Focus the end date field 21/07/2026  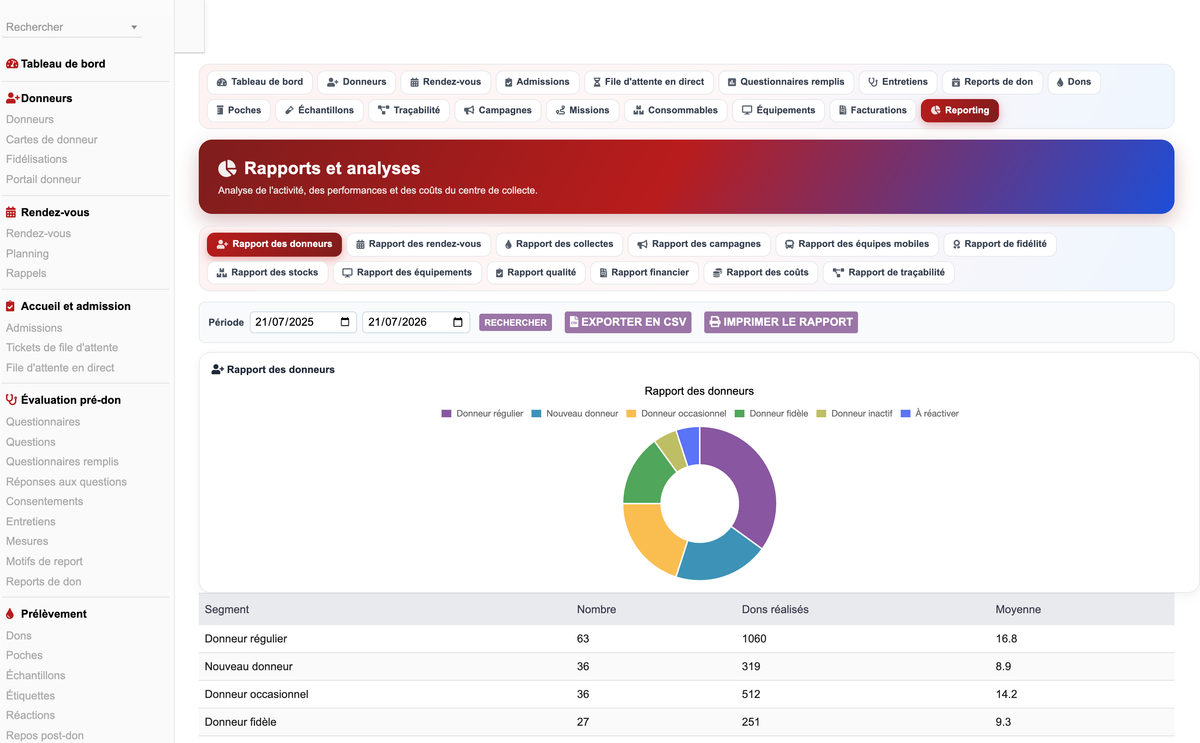(x=416, y=322)
